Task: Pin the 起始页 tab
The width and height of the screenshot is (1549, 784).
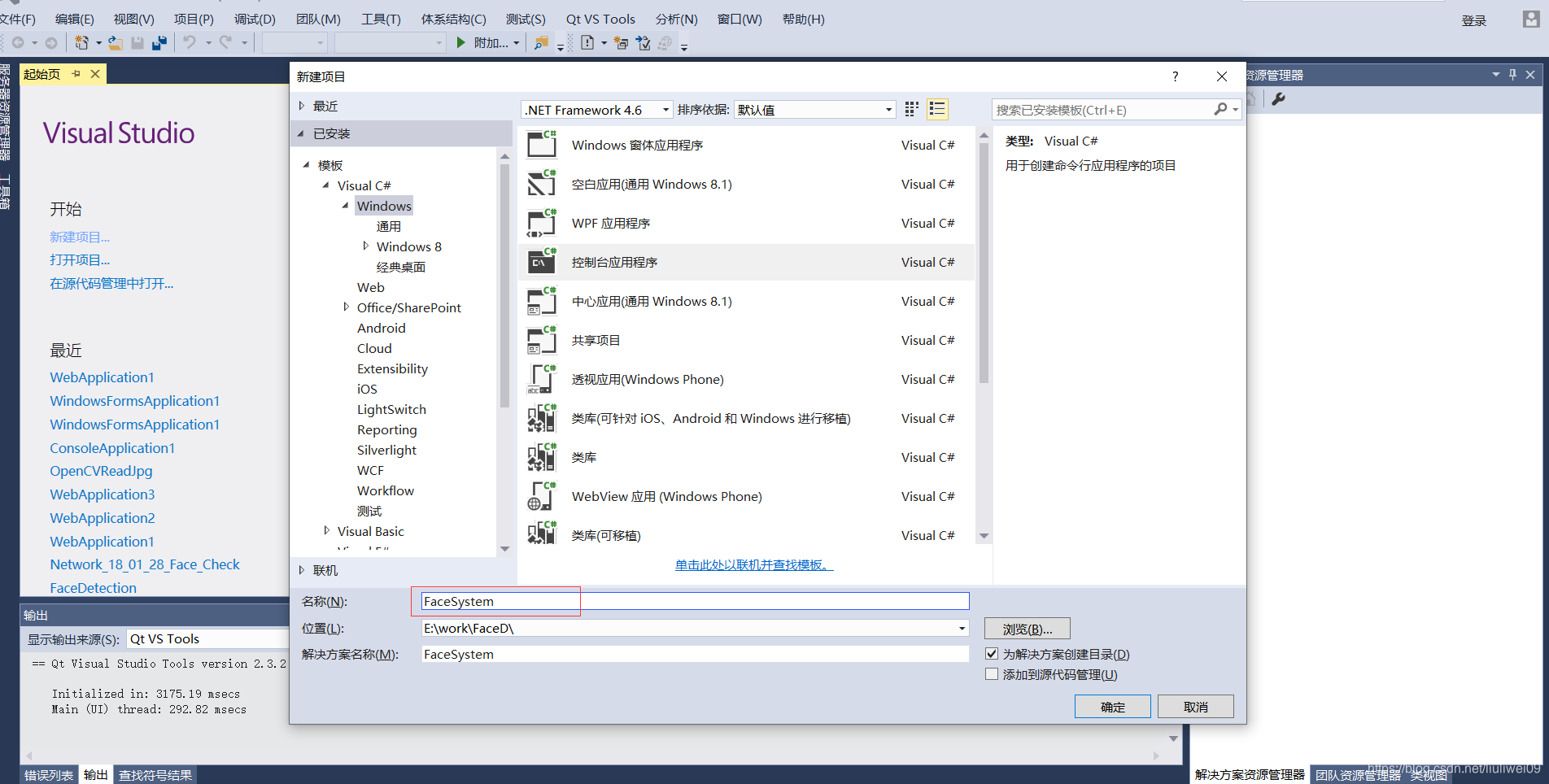Action: point(76,74)
